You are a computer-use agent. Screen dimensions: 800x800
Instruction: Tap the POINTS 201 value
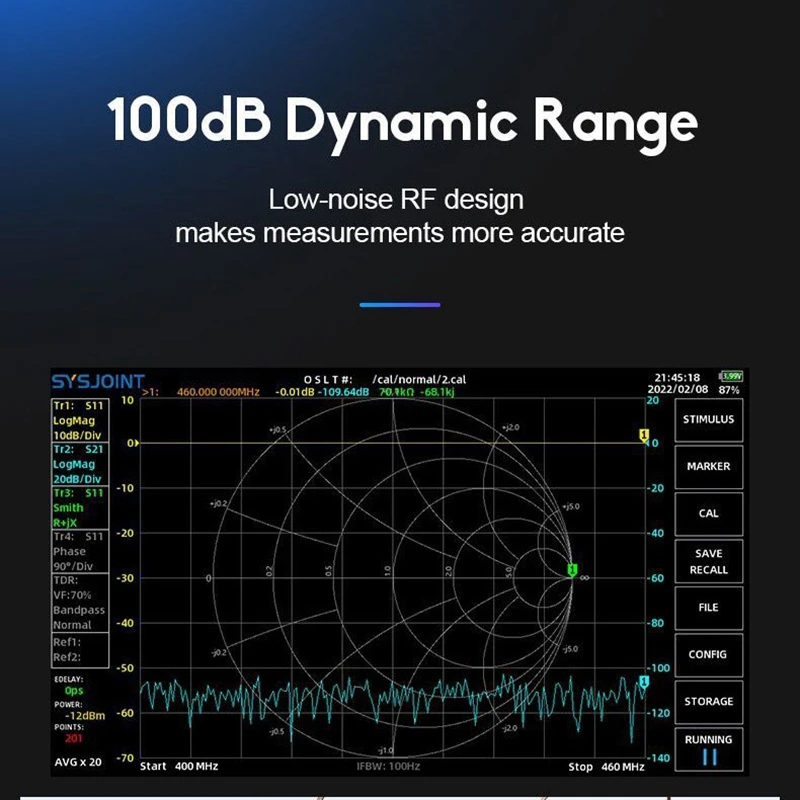pyautogui.click(x=73, y=738)
